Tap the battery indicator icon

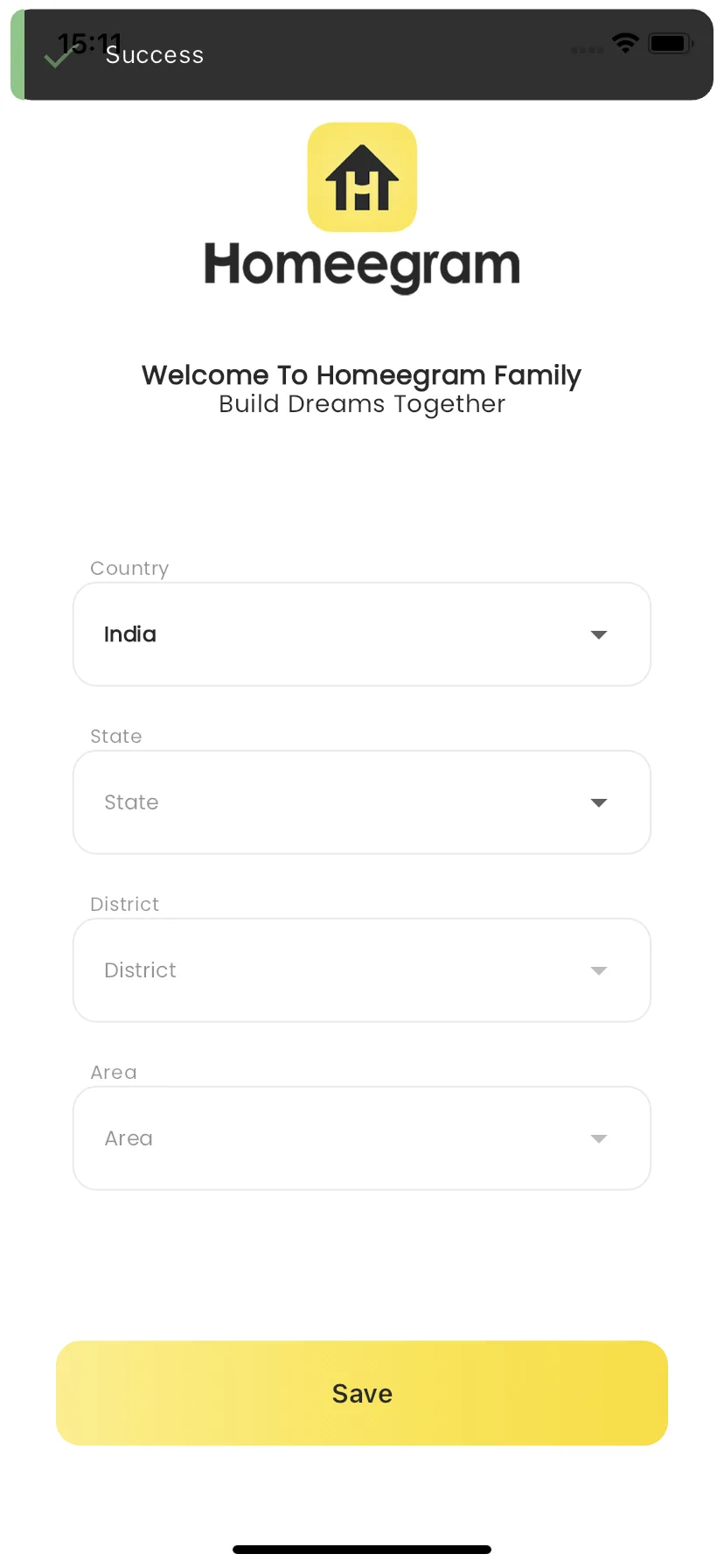pyautogui.click(x=672, y=43)
